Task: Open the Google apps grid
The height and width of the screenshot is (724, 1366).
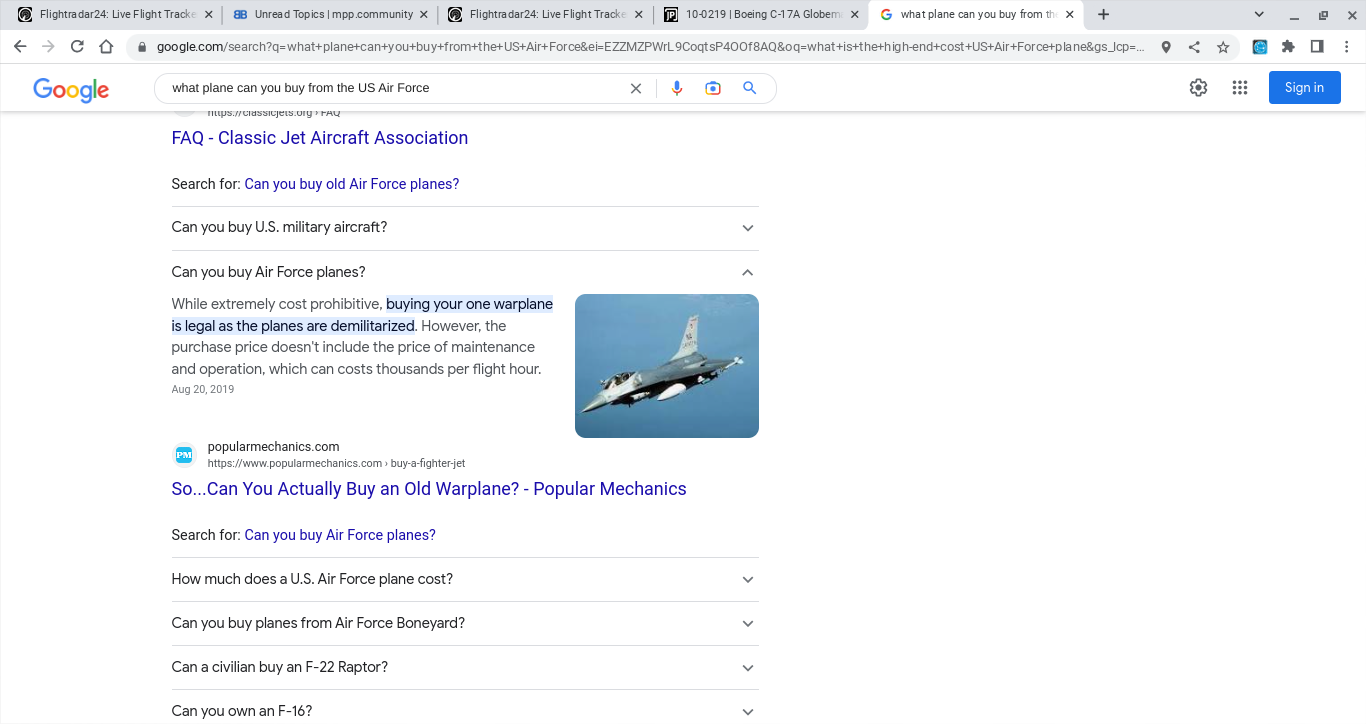Action: click(1240, 88)
